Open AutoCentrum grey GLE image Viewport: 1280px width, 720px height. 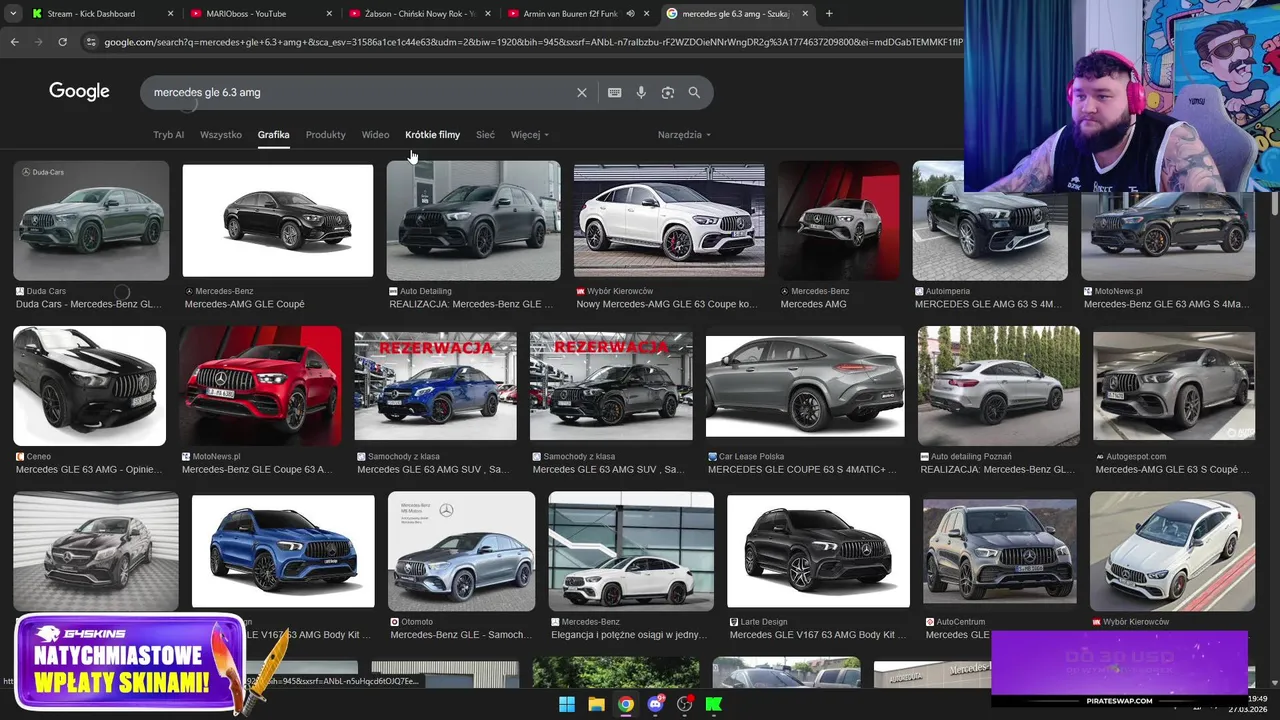point(1000,551)
